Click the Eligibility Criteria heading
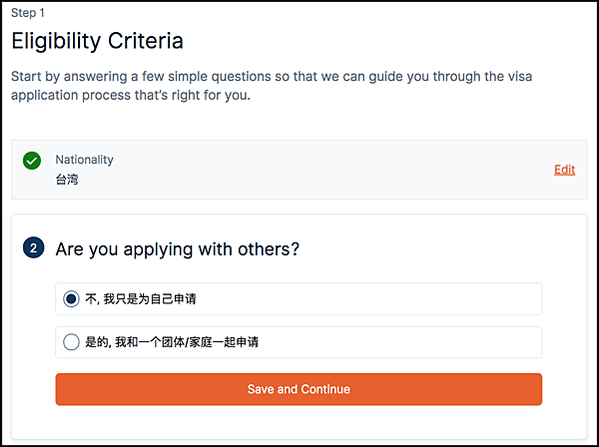This screenshot has height=447, width=599. [97, 40]
